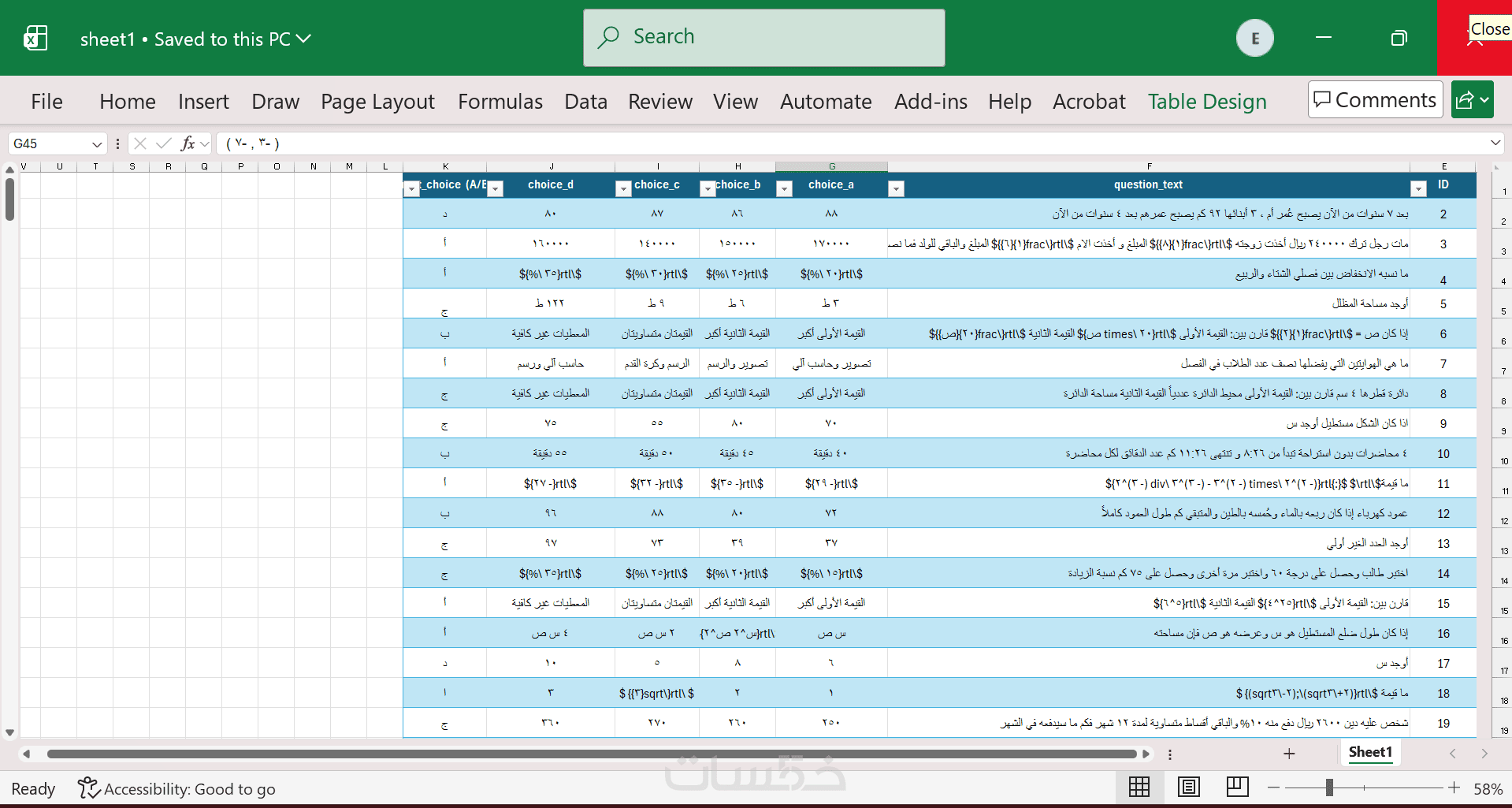
Task: Click the magnifier icon in the Search box
Action: pos(608,37)
